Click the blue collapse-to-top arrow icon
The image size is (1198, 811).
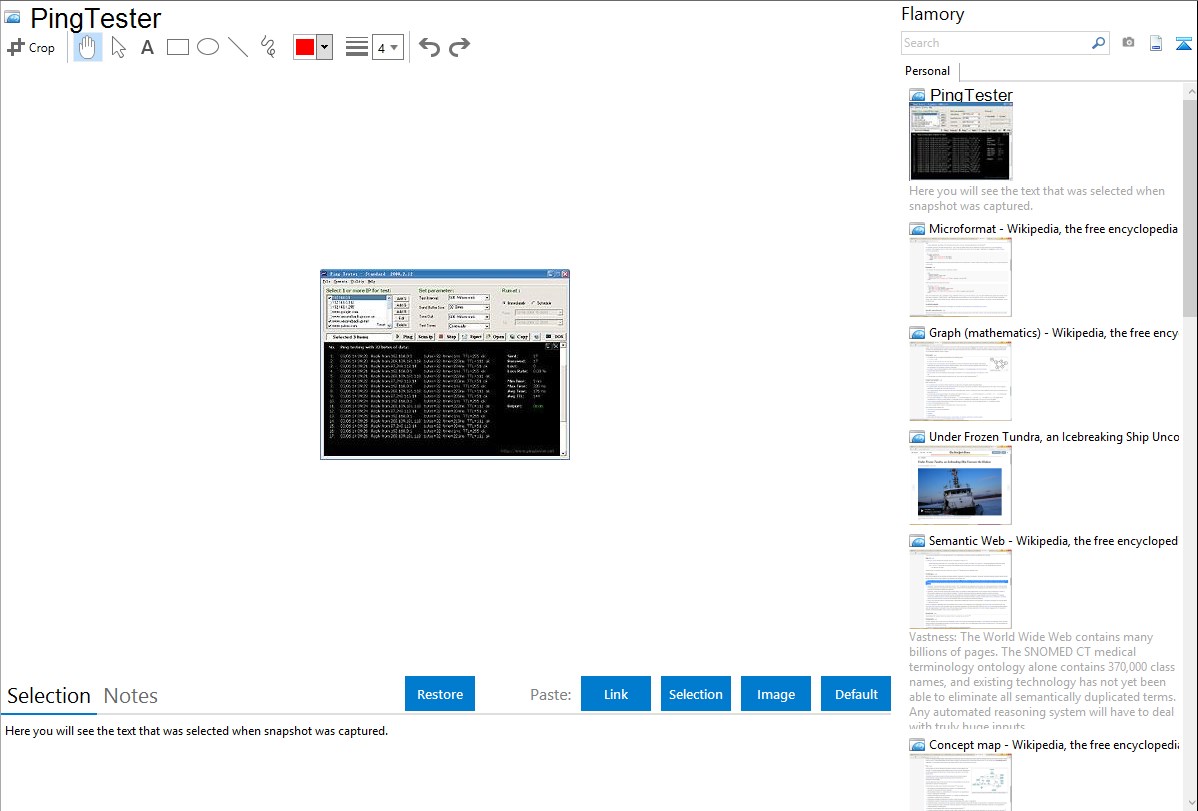1183,43
